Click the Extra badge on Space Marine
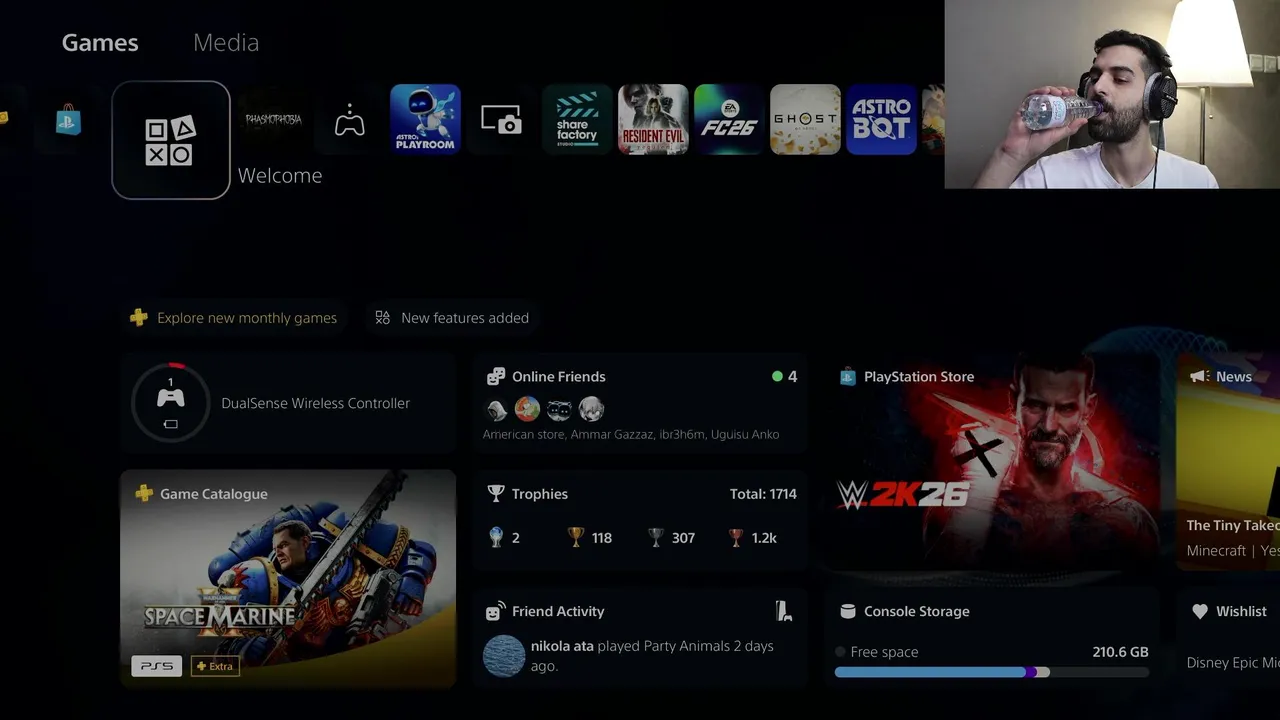This screenshot has width=1280, height=720. point(215,666)
